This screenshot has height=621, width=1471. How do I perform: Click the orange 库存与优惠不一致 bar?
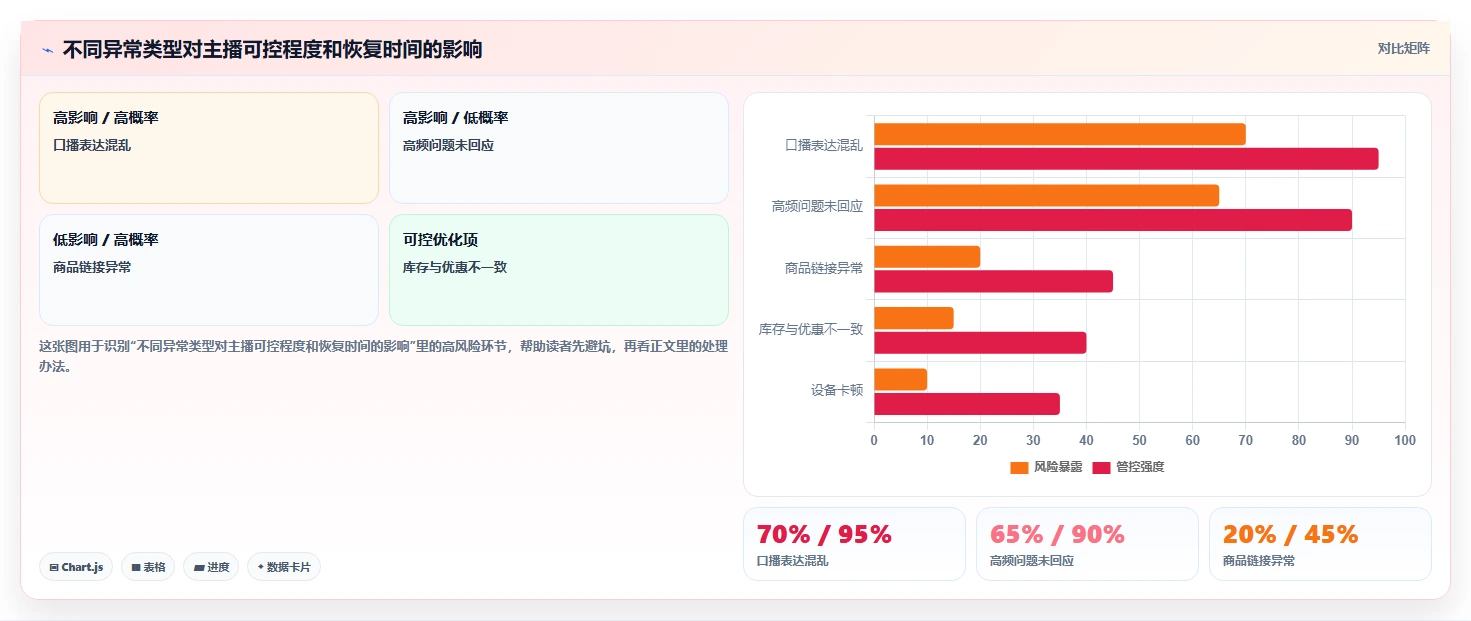[914, 318]
